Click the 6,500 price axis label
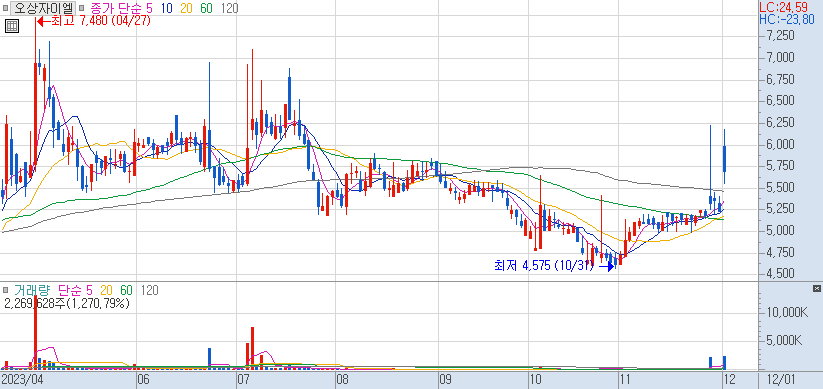Viewport: 823px width, 389px height. coord(780,101)
